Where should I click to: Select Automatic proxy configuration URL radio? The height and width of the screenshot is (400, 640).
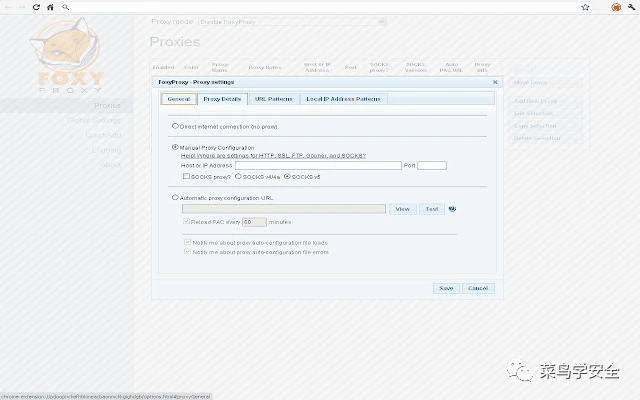175,197
